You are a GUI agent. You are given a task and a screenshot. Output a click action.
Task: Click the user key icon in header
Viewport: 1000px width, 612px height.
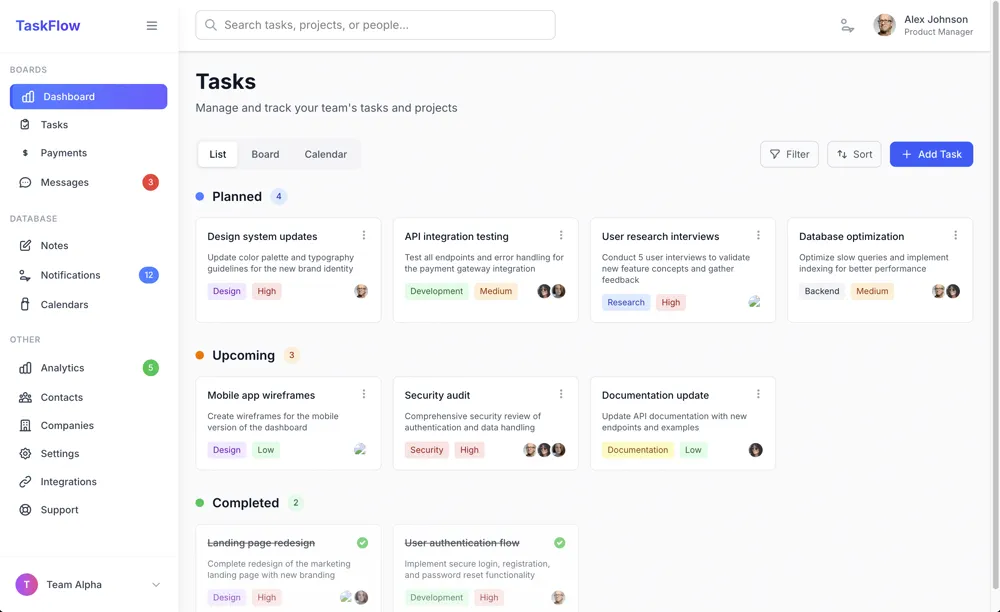847,26
